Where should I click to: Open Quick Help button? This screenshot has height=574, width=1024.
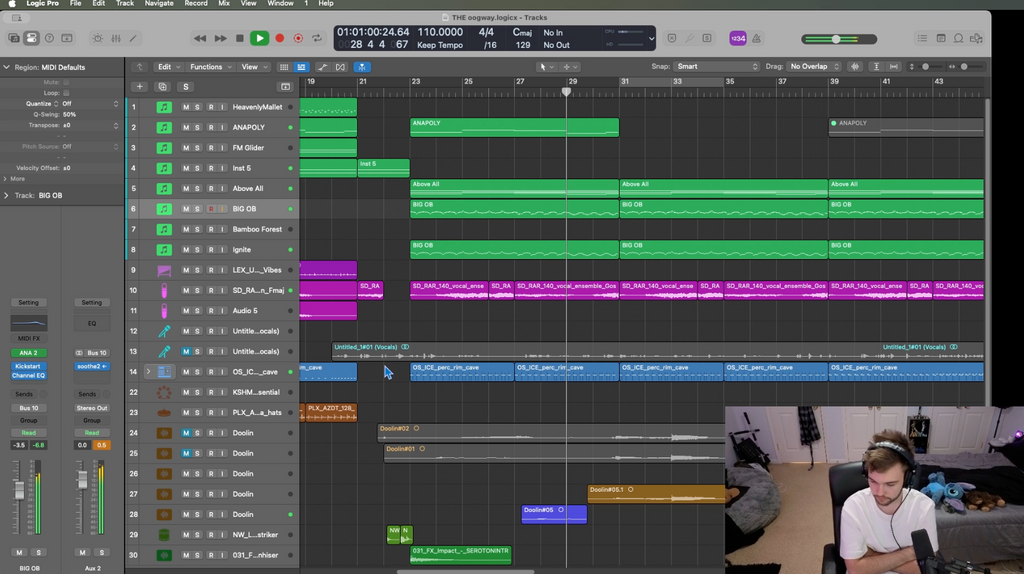click(49, 39)
